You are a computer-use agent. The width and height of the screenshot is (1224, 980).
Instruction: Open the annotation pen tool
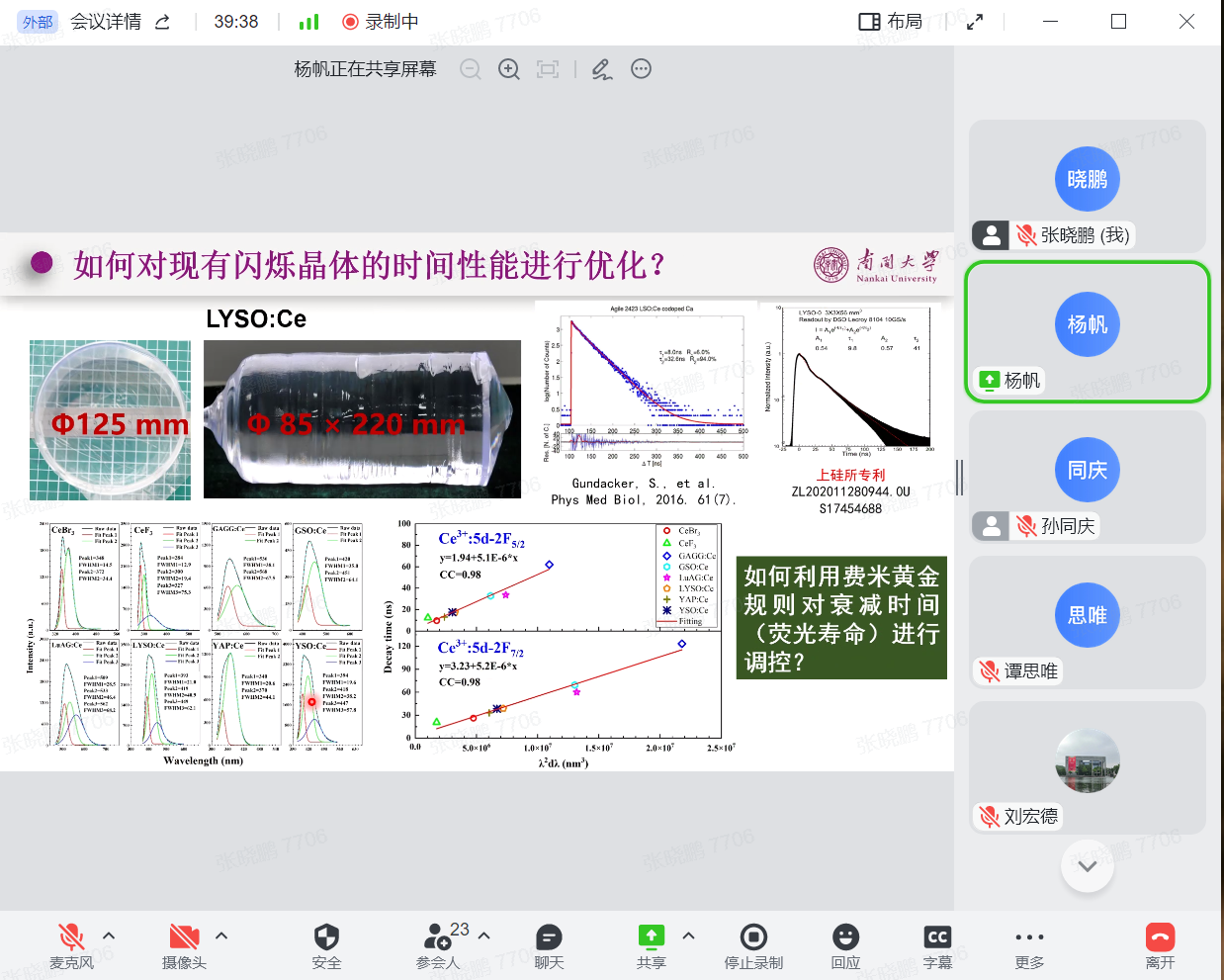tap(601, 69)
